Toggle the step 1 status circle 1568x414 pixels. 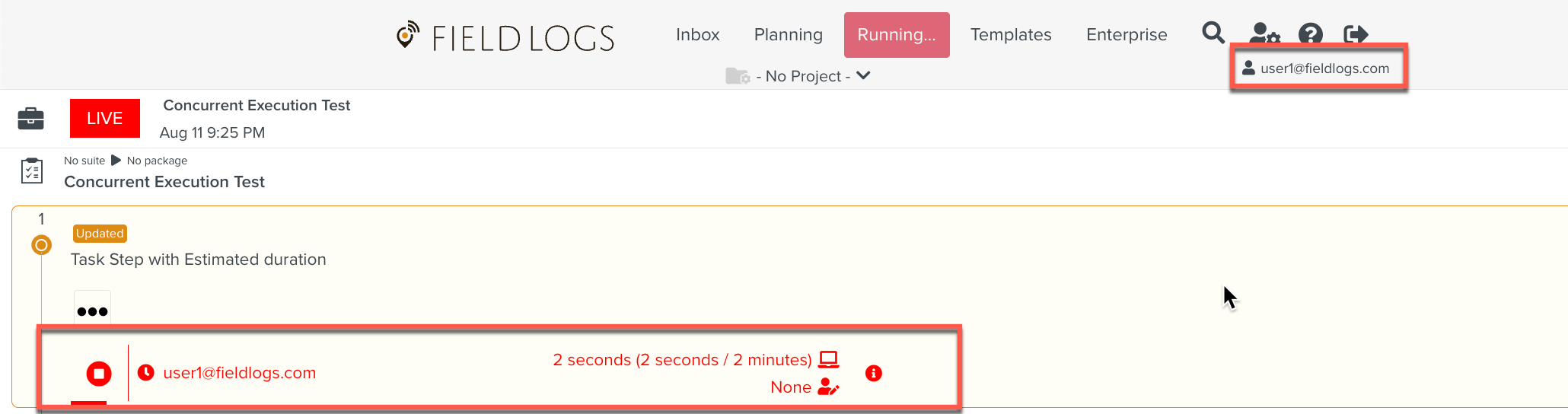pyautogui.click(x=41, y=245)
